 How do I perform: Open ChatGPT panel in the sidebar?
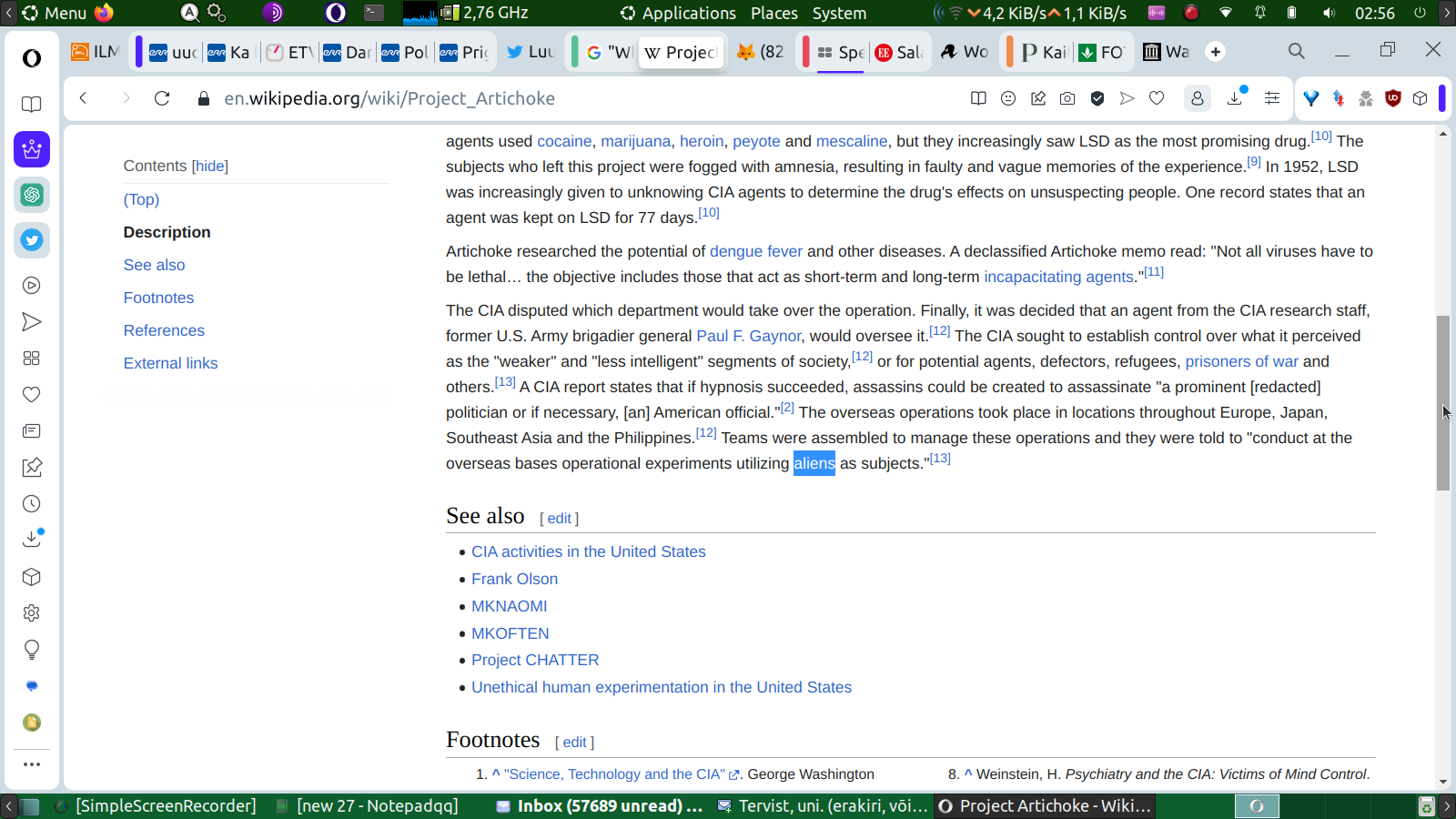tap(32, 195)
